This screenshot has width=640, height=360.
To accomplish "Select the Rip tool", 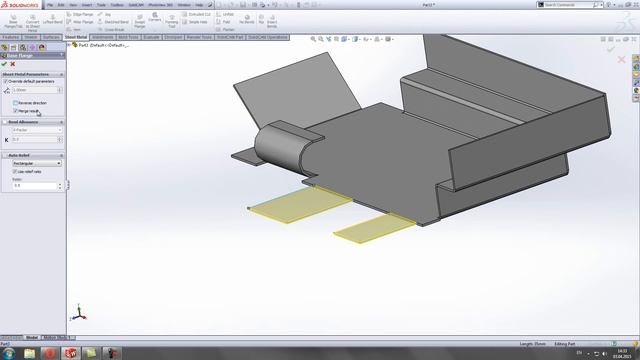I will click(x=261, y=19).
